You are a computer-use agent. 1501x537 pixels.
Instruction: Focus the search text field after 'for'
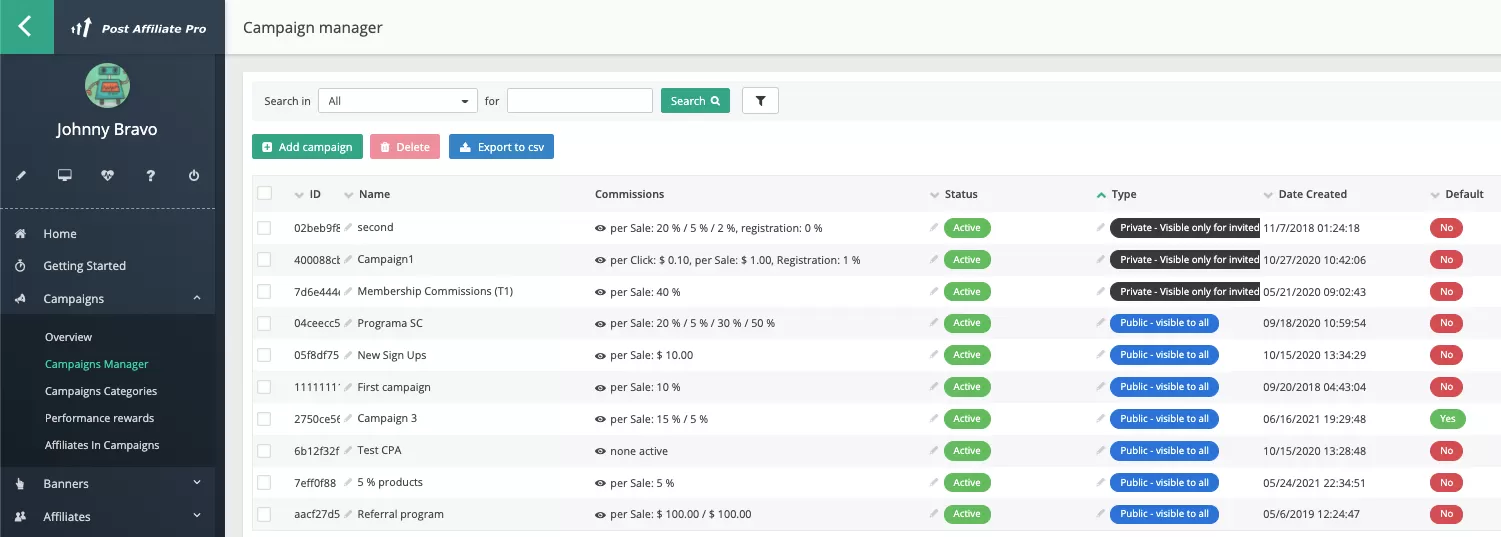[579, 101]
